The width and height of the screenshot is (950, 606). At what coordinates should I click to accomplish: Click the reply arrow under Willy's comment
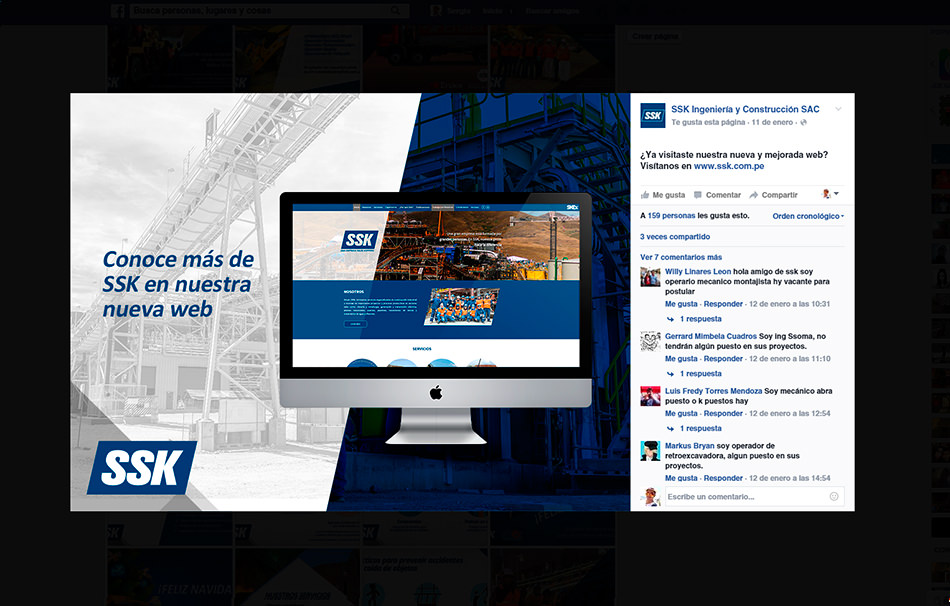pyautogui.click(x=670, y=319)
